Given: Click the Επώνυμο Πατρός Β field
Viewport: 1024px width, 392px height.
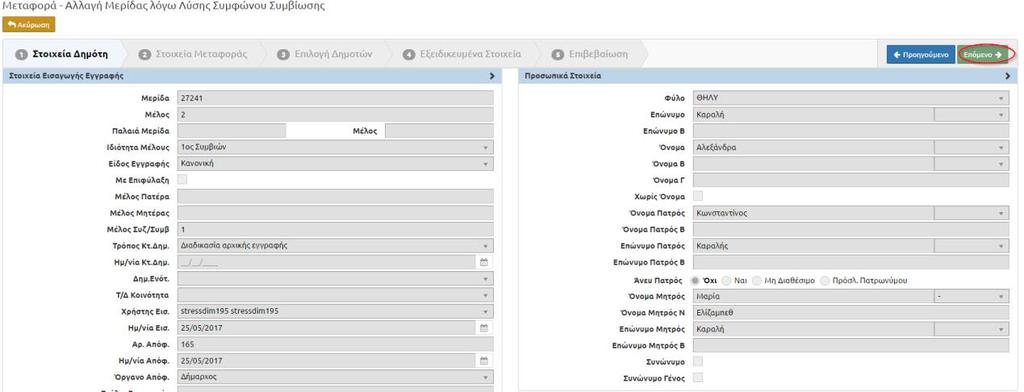Looking at the screenshot, I should click(851, 263).
